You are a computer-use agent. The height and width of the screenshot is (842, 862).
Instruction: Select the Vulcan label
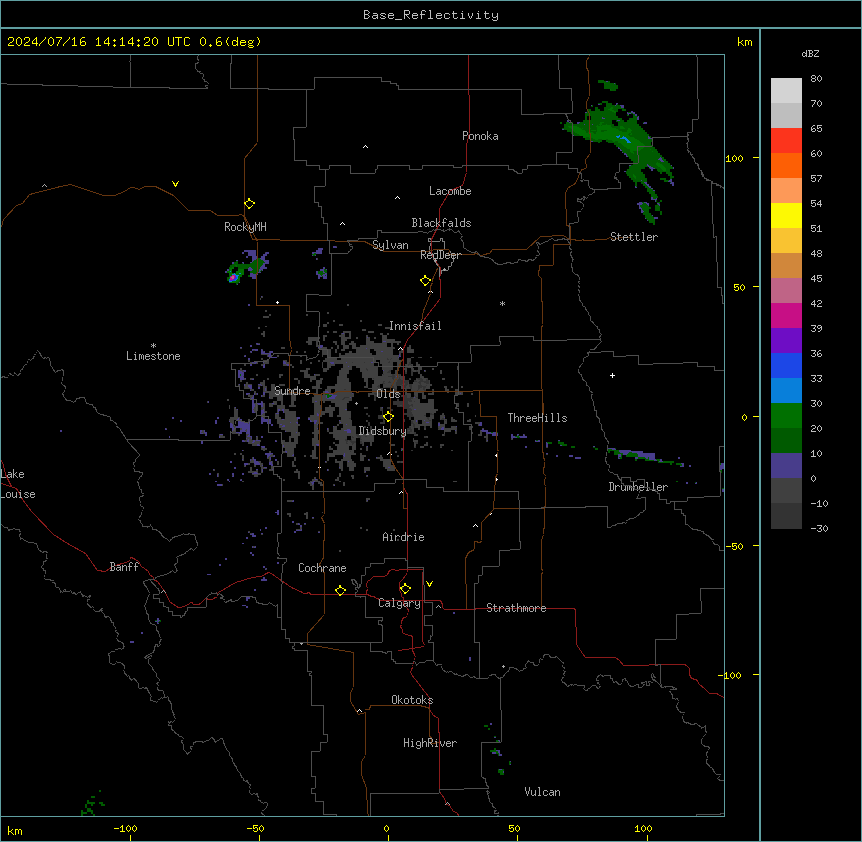click(x=542, y=792)
